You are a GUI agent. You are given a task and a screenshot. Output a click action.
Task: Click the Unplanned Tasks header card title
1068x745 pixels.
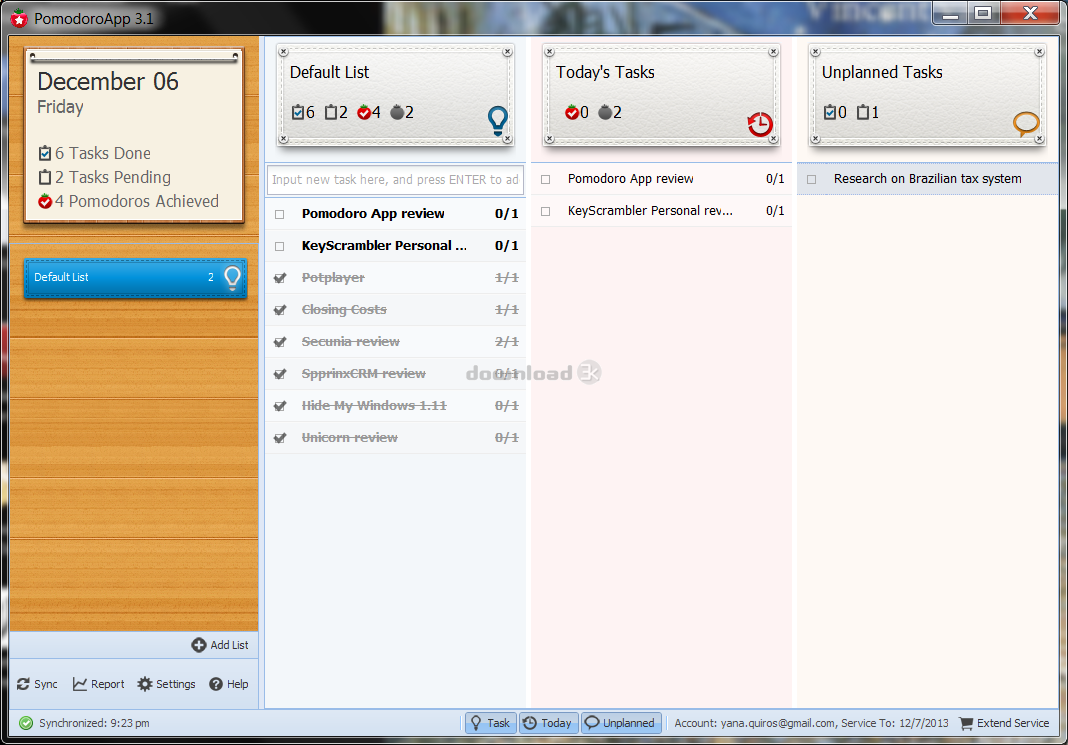[882, 72]
